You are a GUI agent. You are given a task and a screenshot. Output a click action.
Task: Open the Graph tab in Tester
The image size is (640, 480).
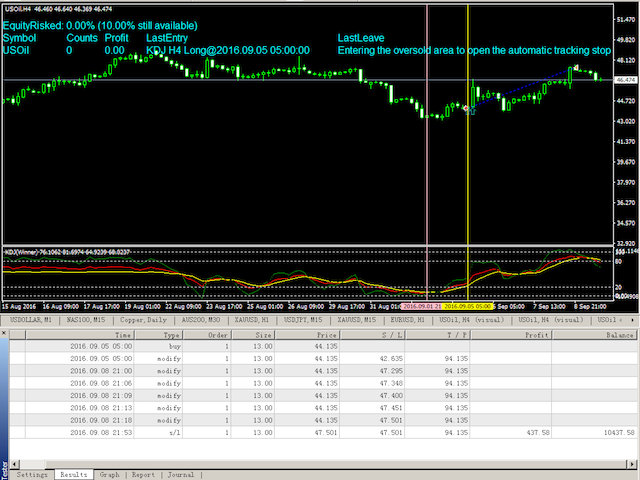pyautogui.click(x=109, y=474)
